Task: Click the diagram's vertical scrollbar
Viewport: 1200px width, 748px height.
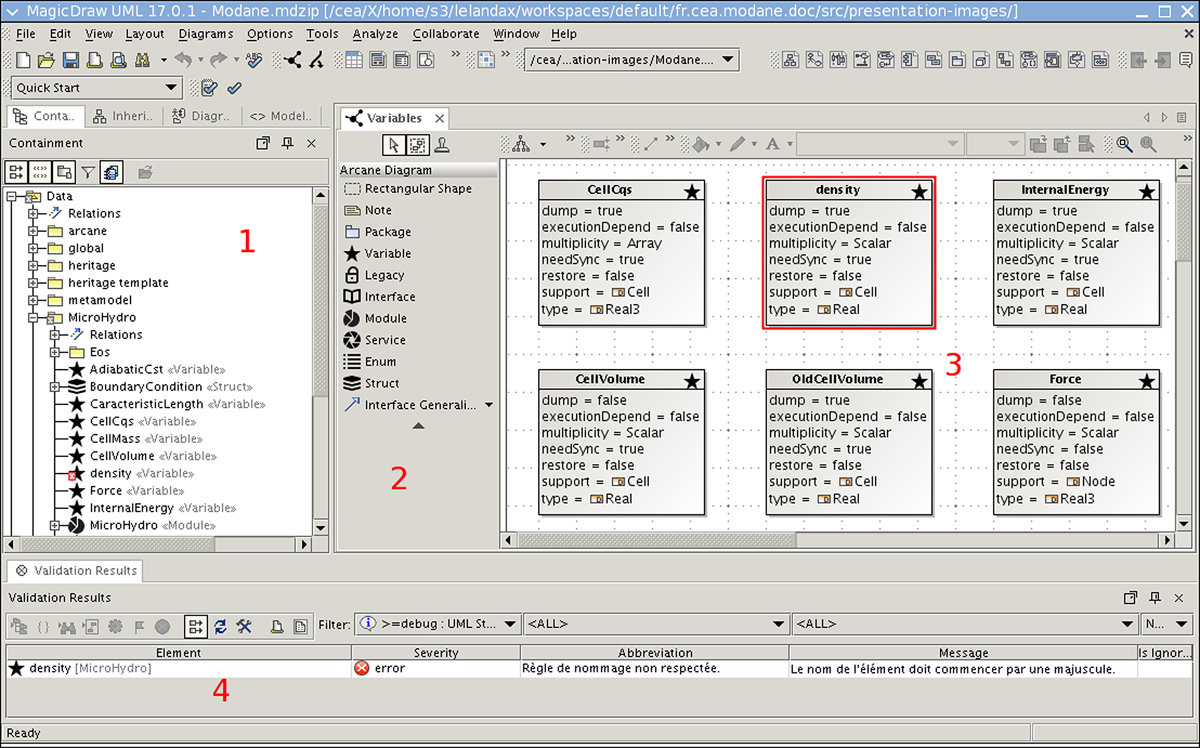Action: [x=1184, y=345]
